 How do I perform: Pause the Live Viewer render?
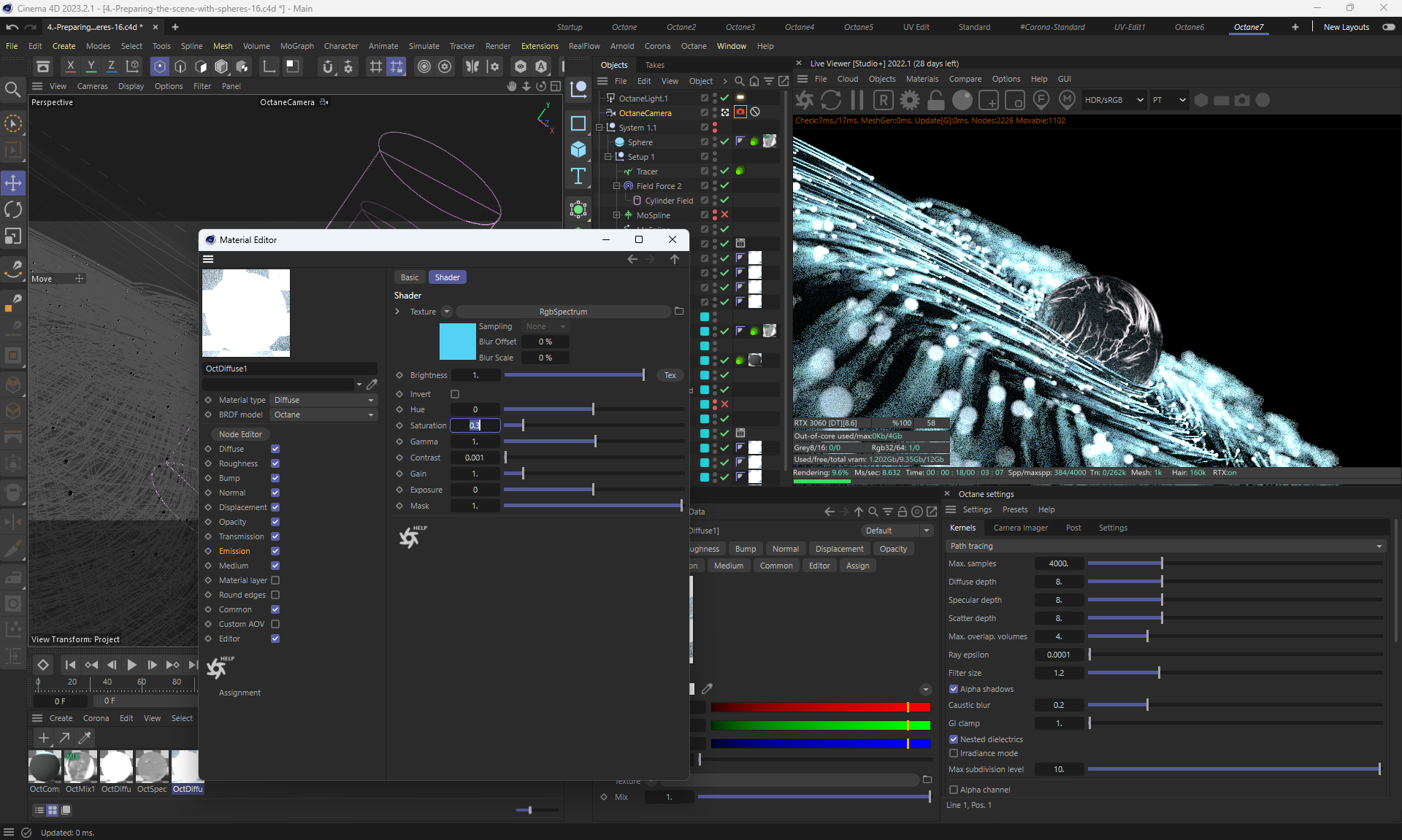tap(857, 100)
